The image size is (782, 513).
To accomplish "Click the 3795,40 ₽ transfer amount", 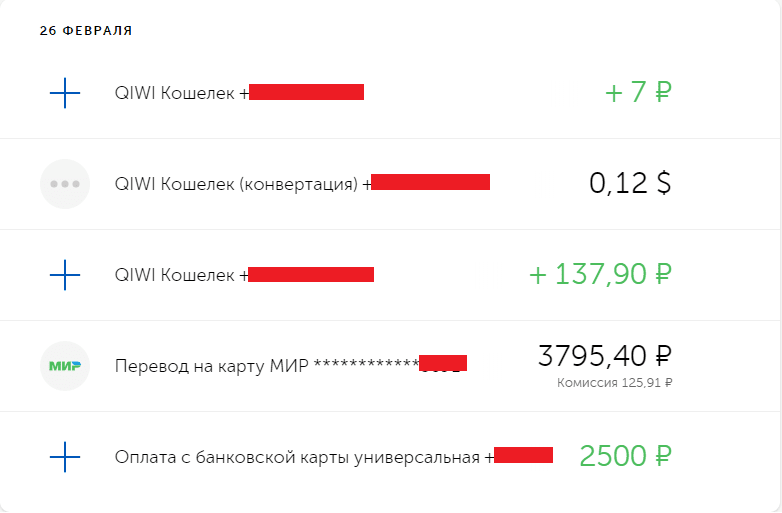I will point(604,356).
